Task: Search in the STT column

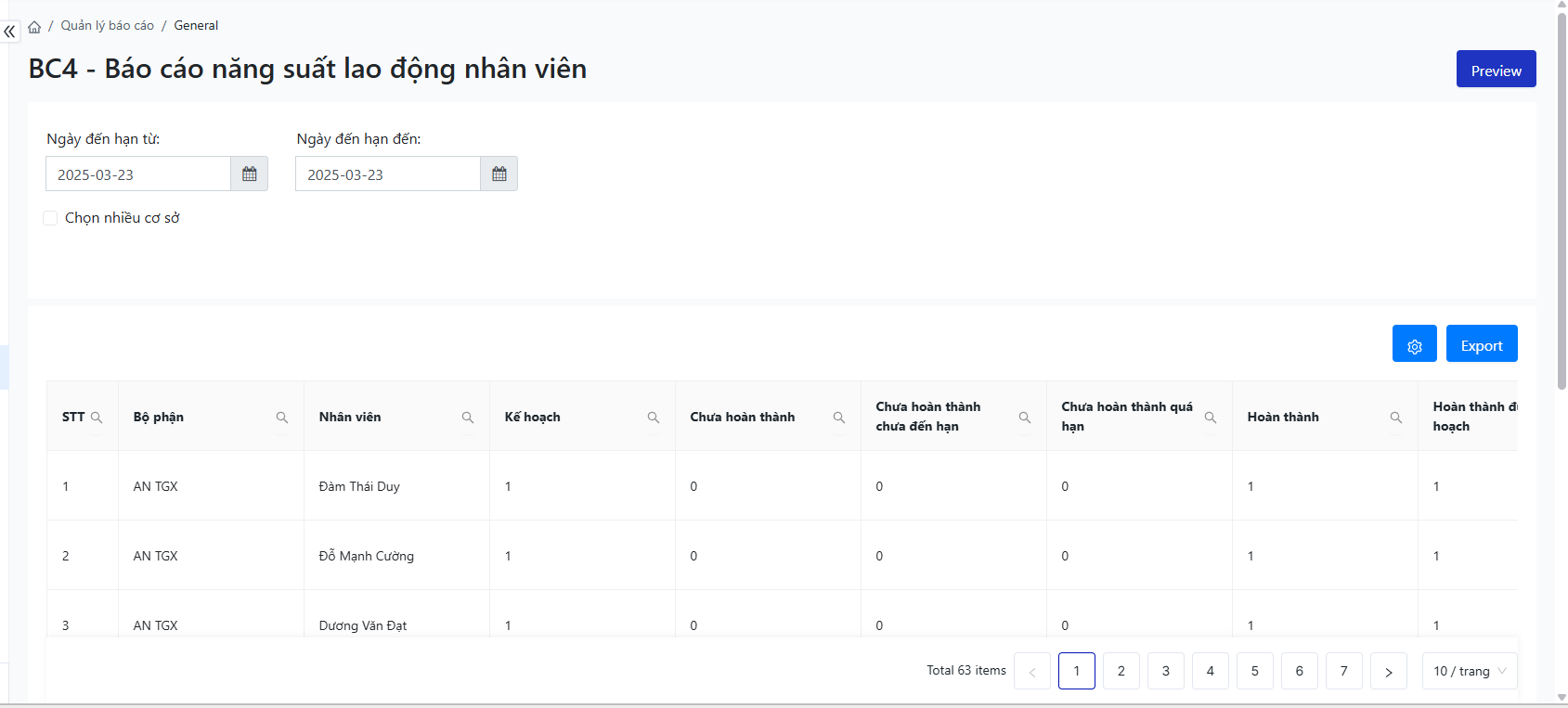Action: [97, 418]
